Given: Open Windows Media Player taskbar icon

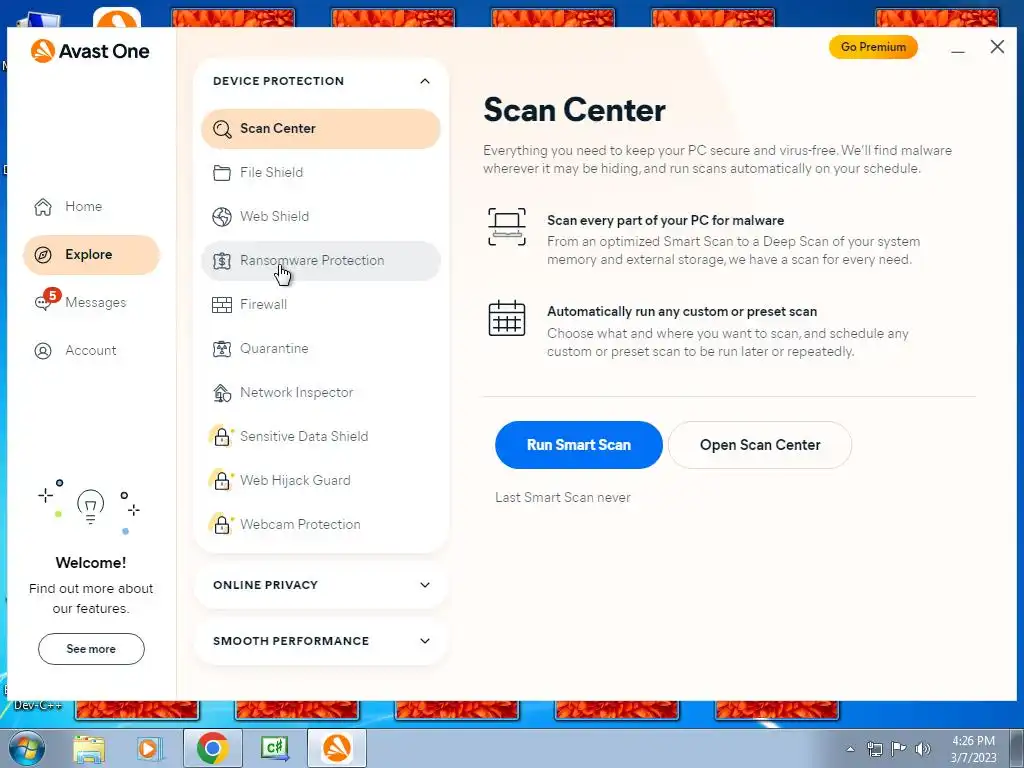Looking at the screenshot, I should click(x=149, y=748).
